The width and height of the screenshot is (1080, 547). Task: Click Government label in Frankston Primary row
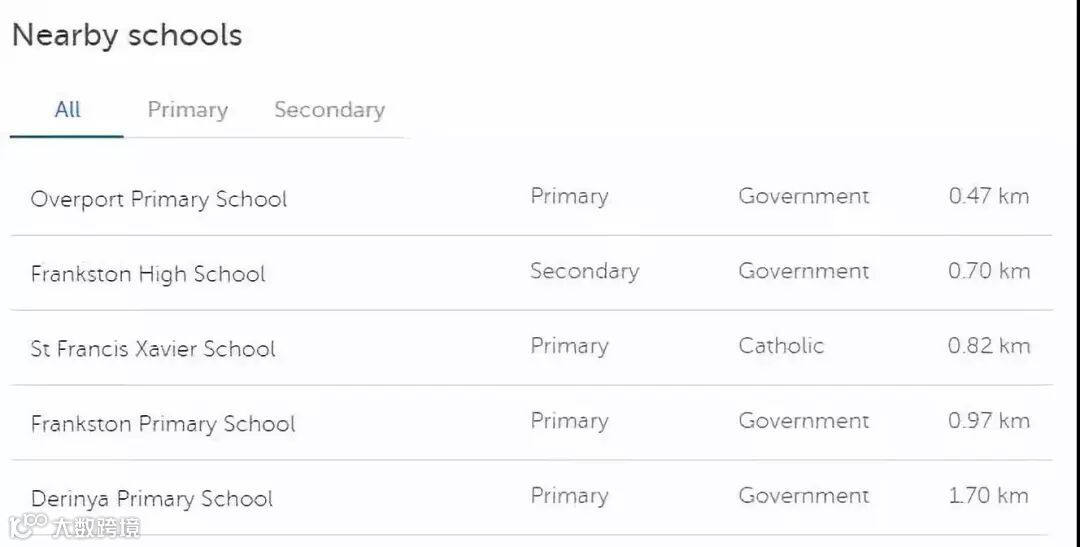[804, 421]
